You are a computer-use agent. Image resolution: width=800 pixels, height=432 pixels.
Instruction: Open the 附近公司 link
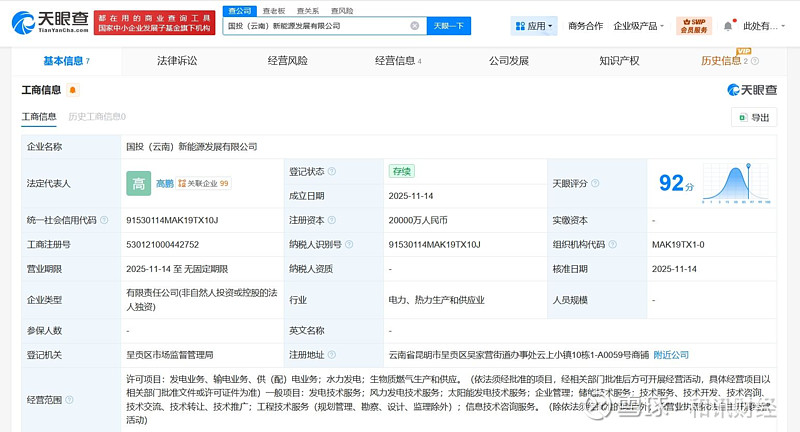click(x=672, y=354)
